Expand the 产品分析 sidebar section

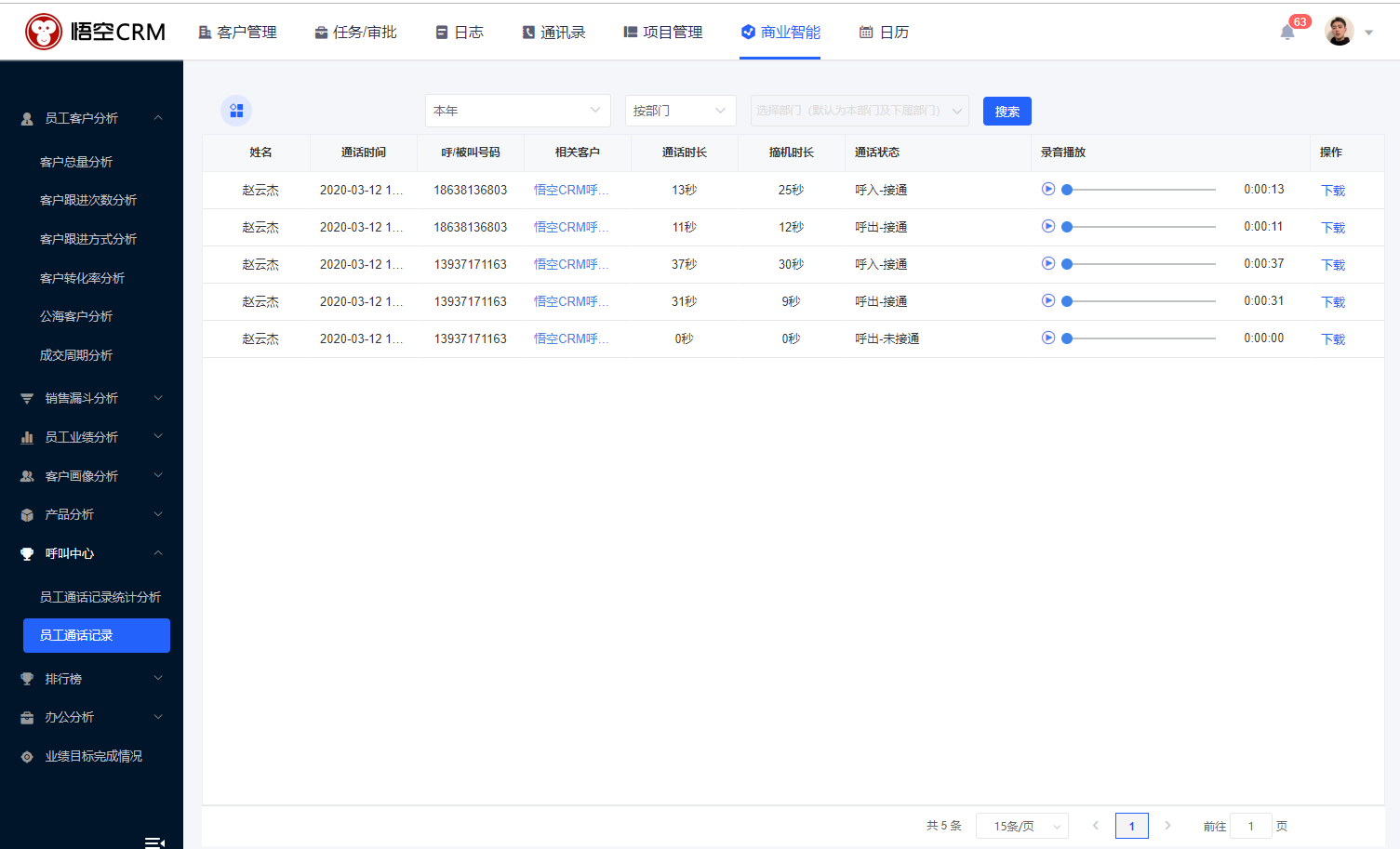coord(91,514)
